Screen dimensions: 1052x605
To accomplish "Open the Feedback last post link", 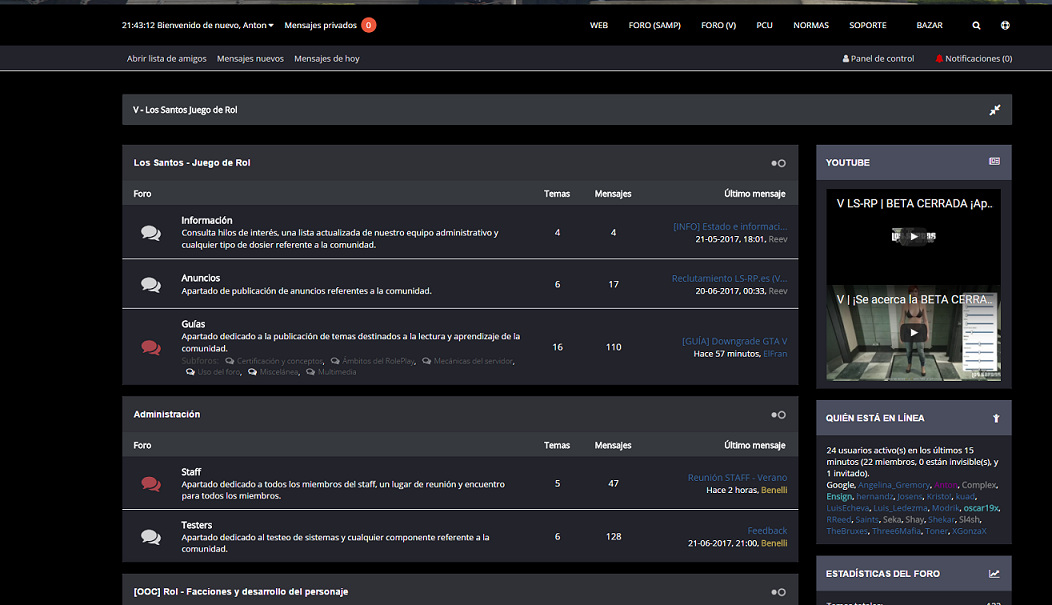I will (768, 531).
